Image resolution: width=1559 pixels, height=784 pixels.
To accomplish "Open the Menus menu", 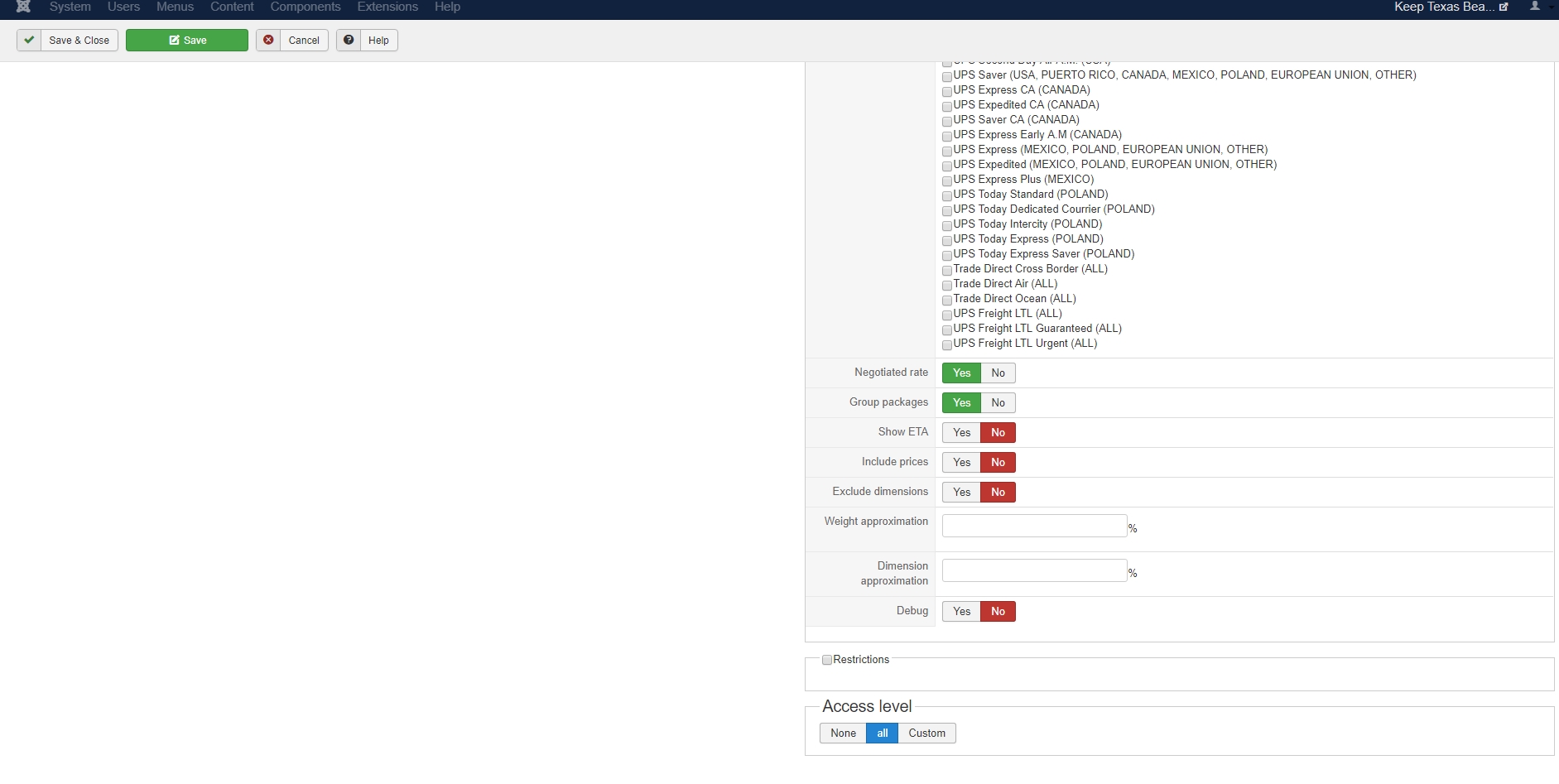I will (x=175, y=7).
